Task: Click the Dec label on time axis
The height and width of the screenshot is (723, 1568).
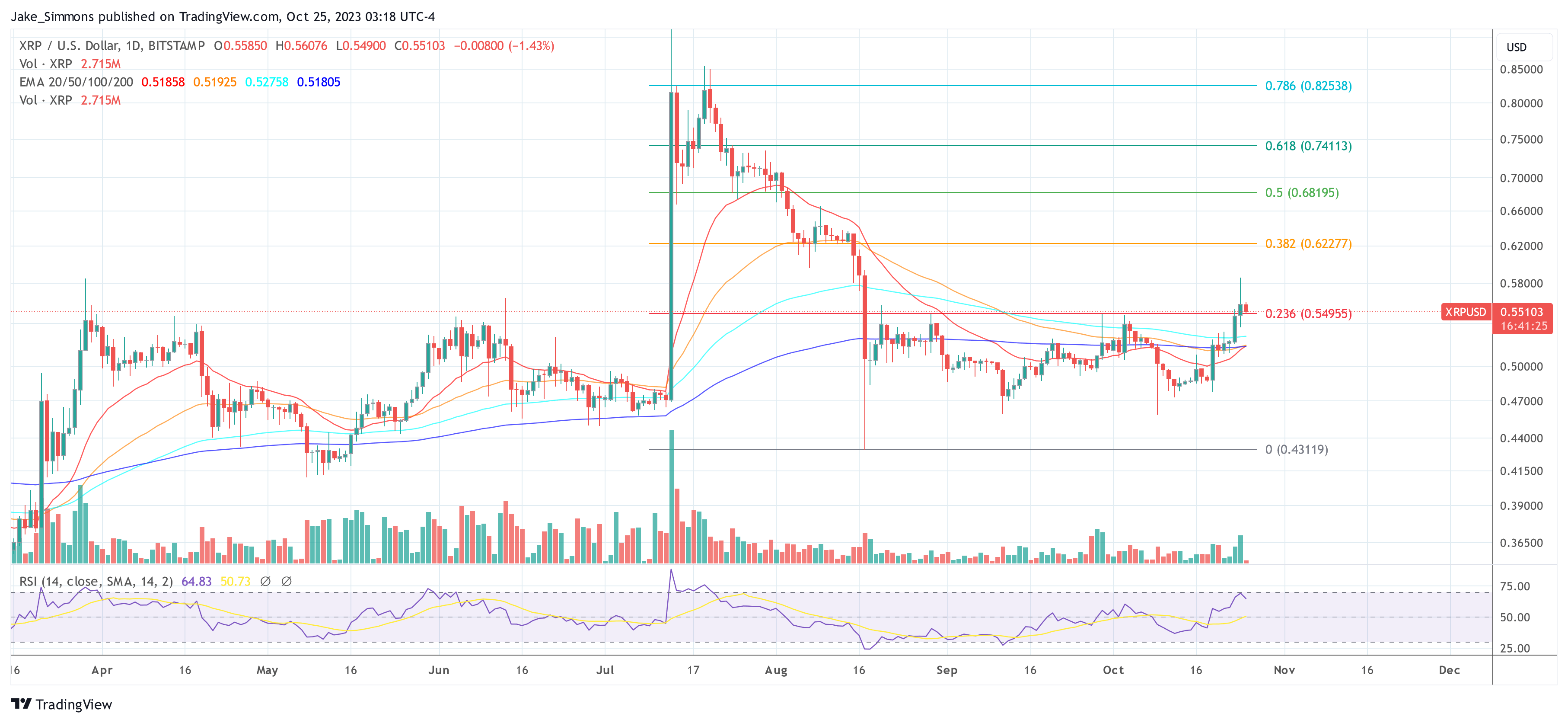Action: point(1449,670)
